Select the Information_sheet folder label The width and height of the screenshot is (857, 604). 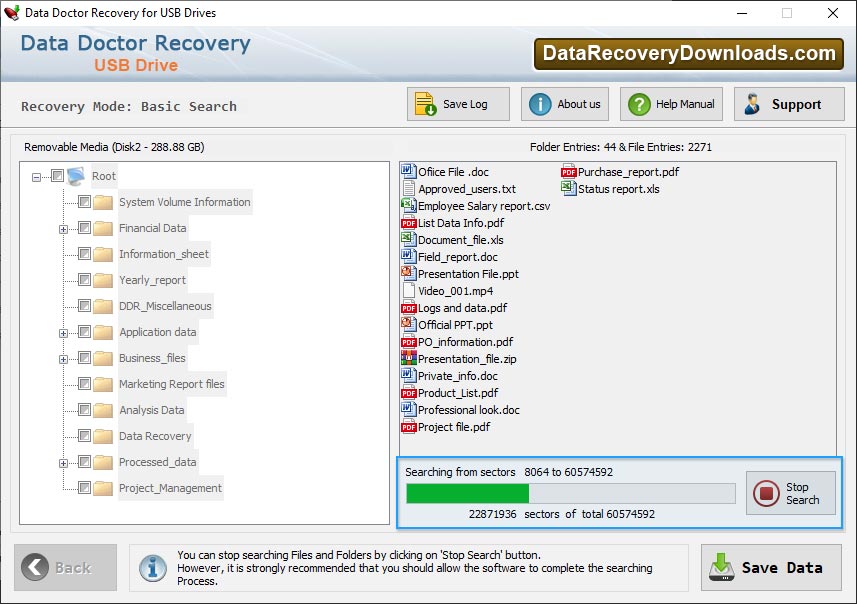click(x=164, y=254)
